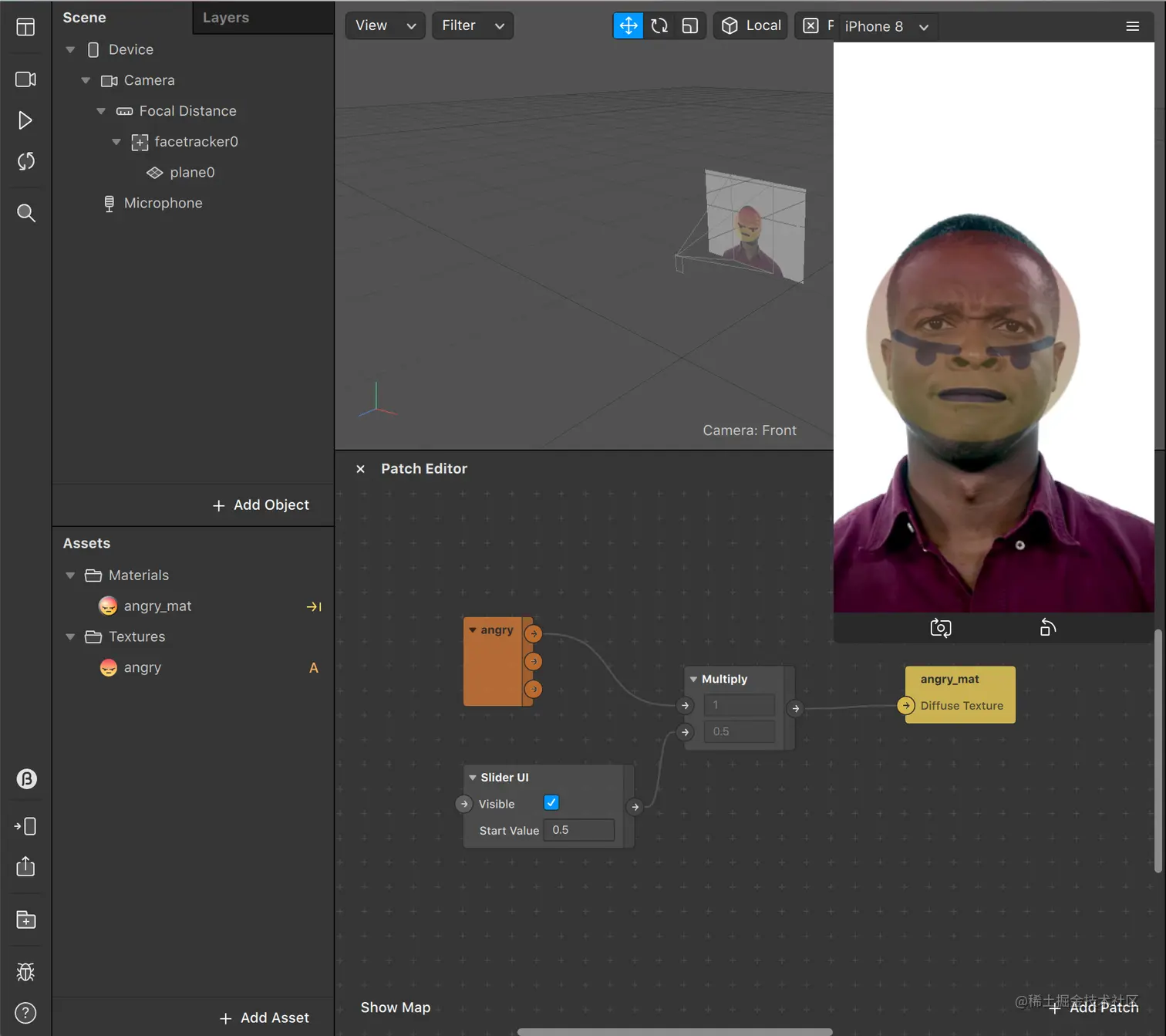Click the restart/refresh icon in sidebar
This screenshot has height=1036, width=1166.
pos(25,161)
